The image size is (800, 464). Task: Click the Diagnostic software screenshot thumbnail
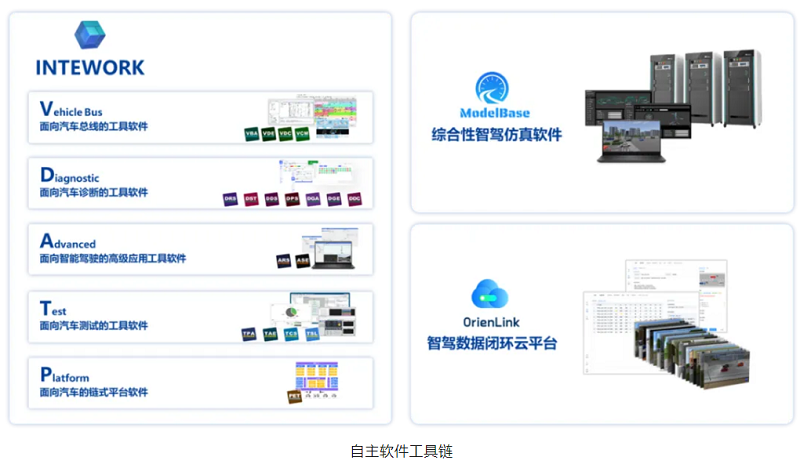316,174
